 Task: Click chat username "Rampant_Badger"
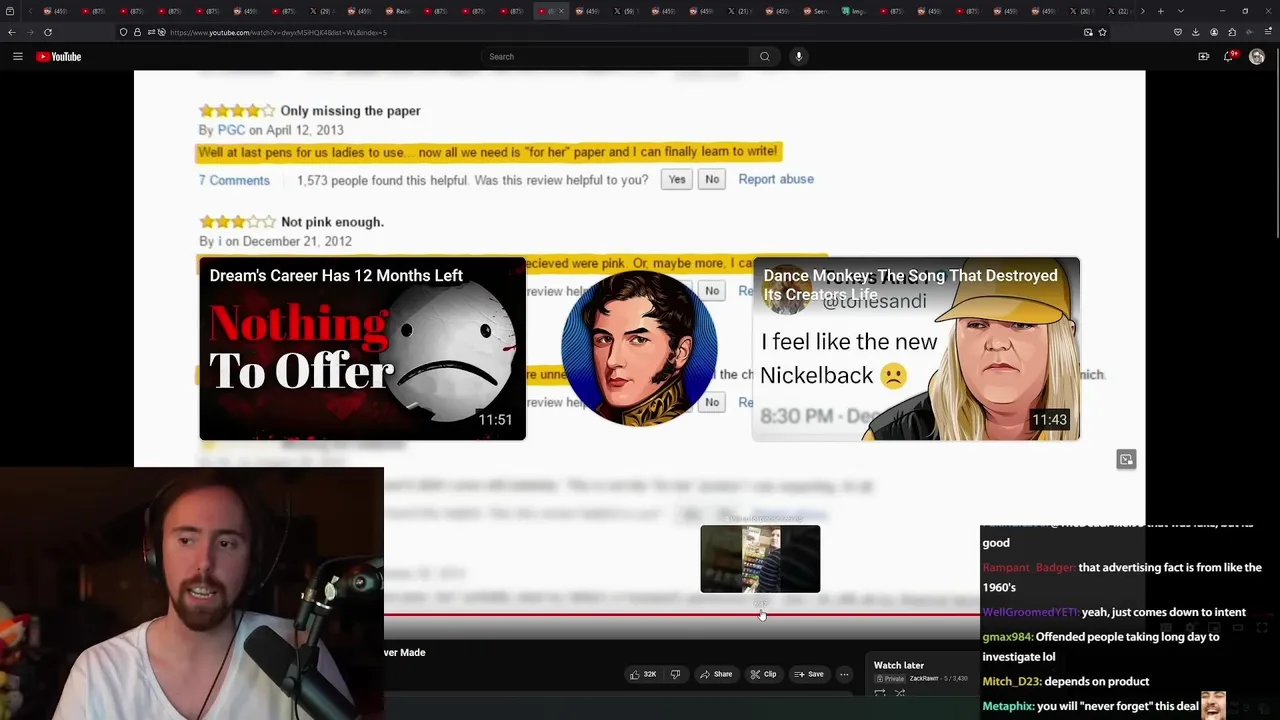pyautogui.click(x=1029, y=568)
